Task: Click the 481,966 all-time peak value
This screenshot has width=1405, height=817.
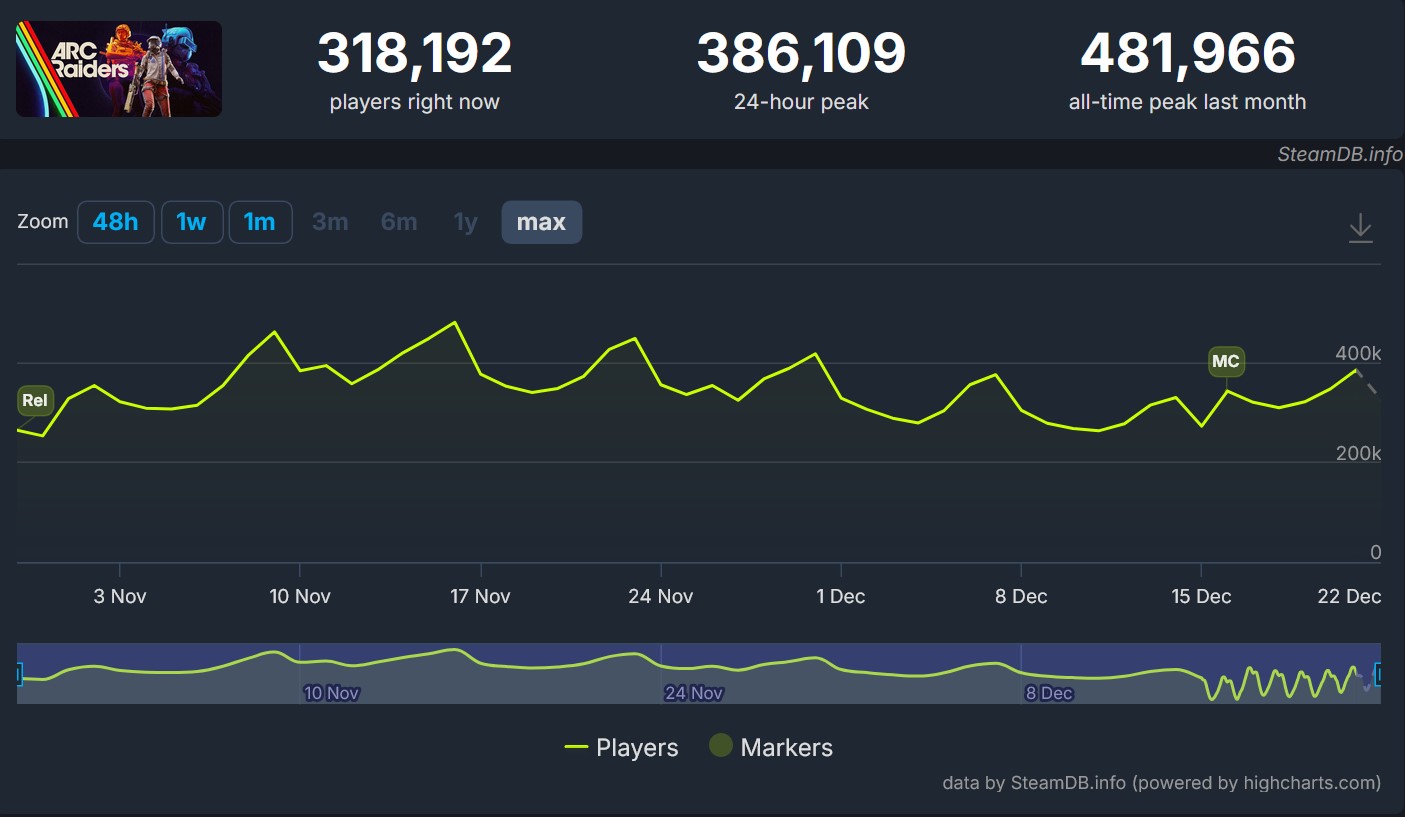Action: (1187, 53)
